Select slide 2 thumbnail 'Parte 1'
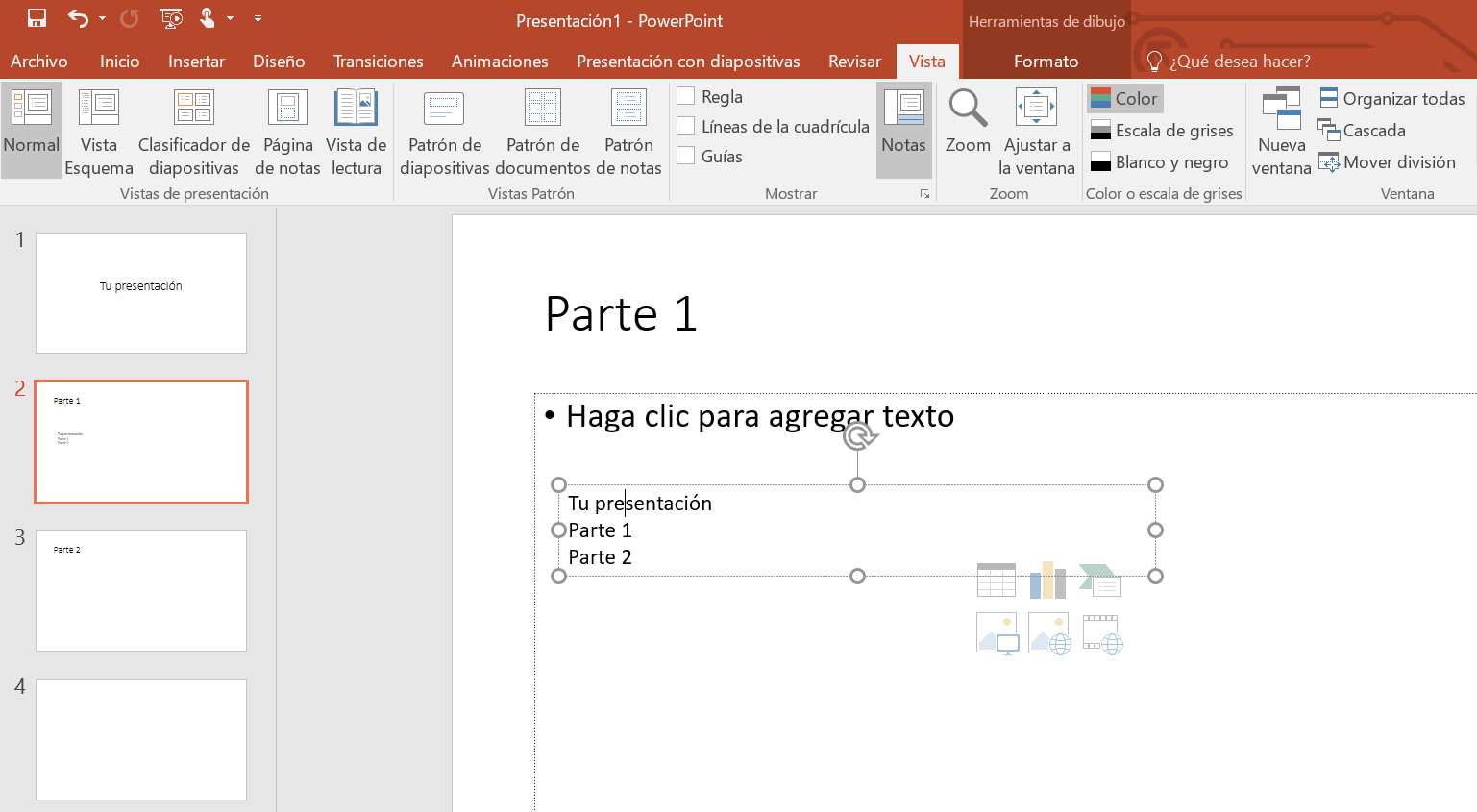The height and width of the screenshot is (812, 1477). [x=141, y=442]
